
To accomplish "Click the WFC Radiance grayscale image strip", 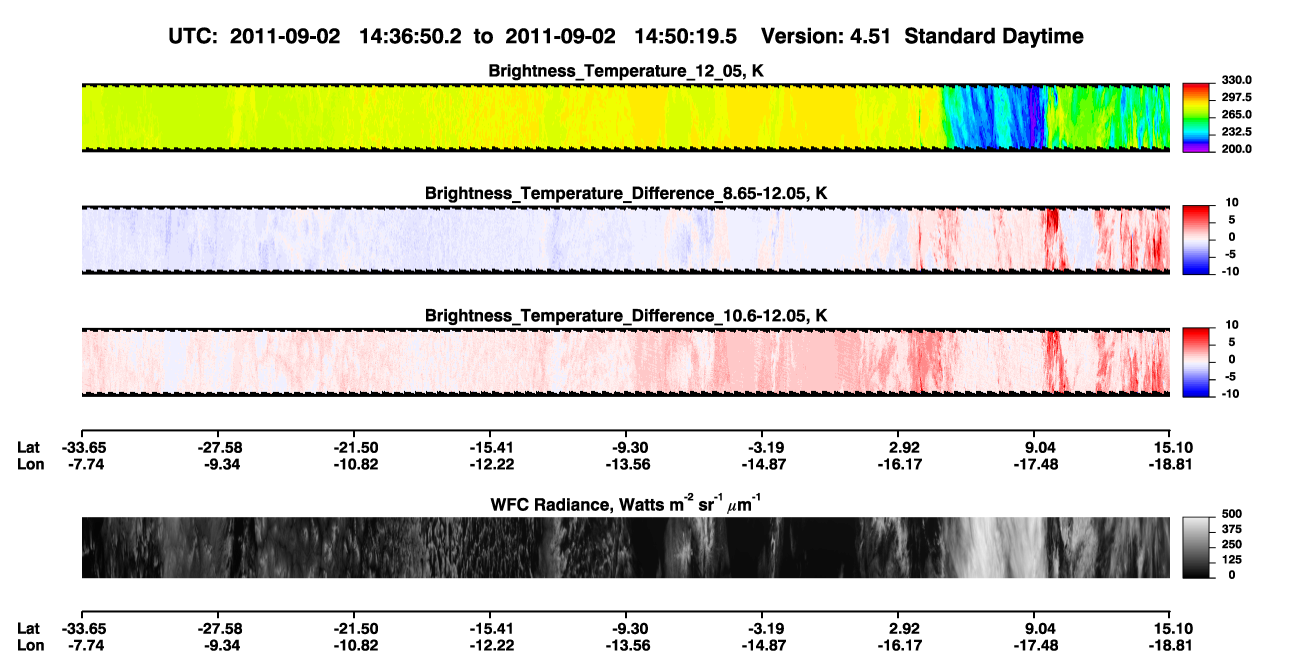I will 625,547.
